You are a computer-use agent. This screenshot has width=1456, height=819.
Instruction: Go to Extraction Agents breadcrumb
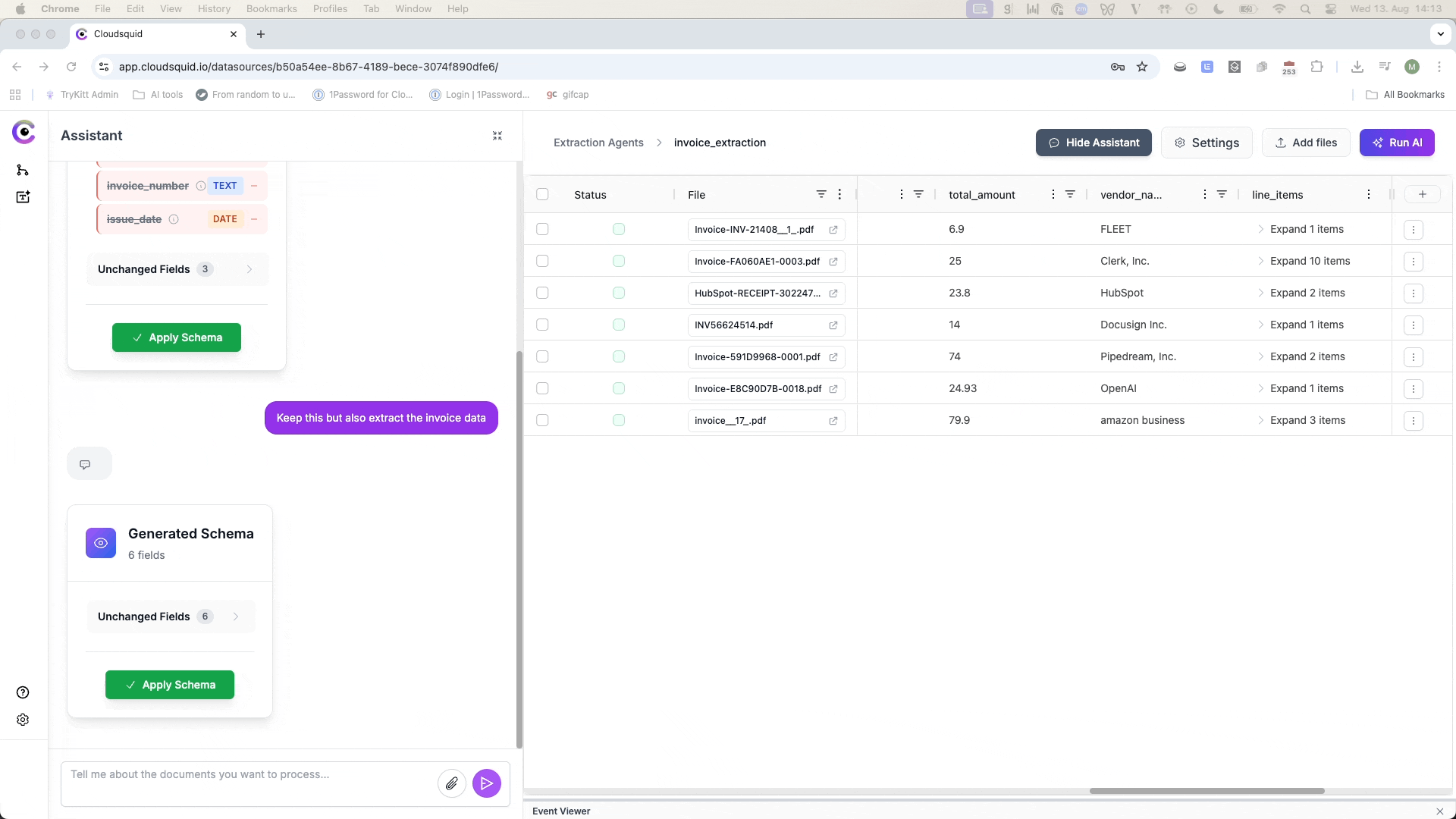pos(598,143)
